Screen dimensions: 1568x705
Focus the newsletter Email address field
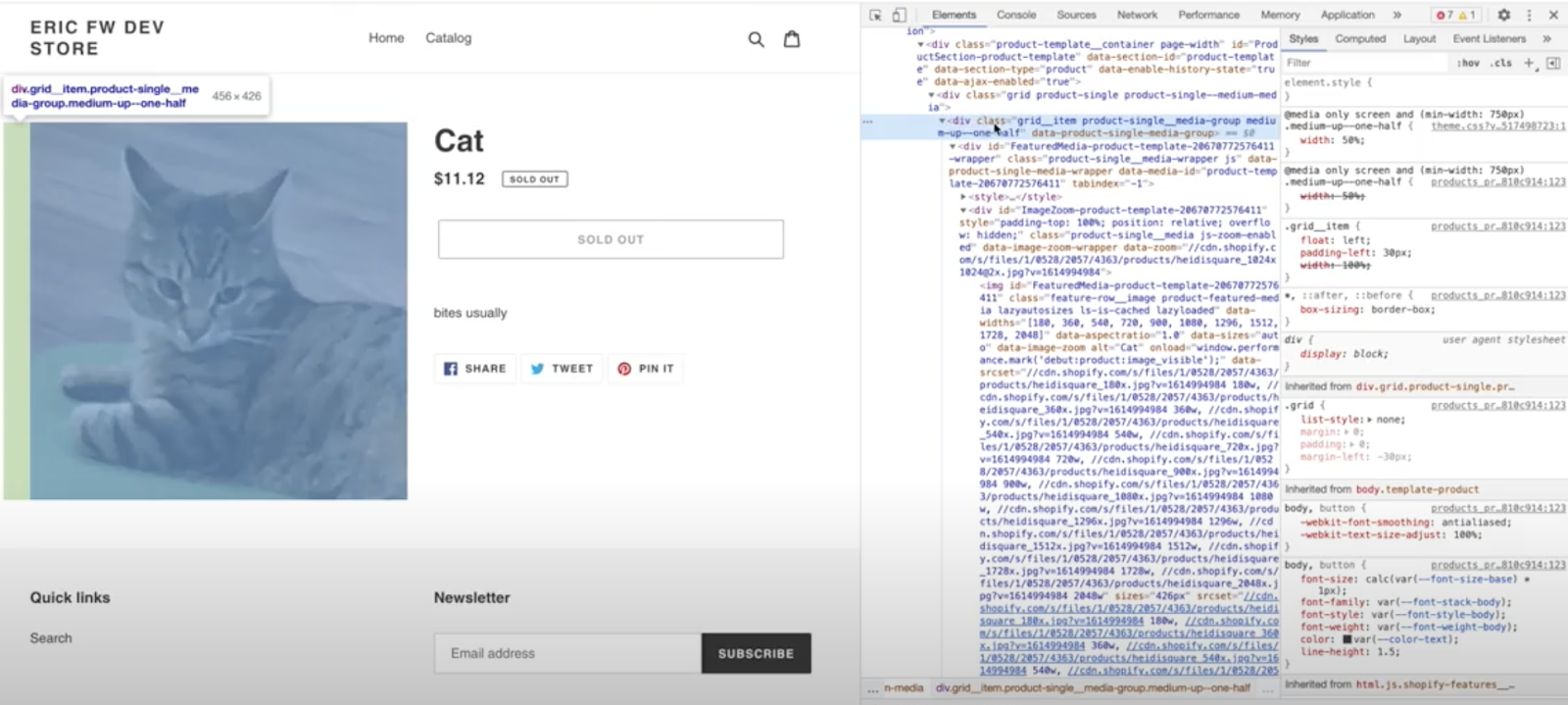(x=567, y=653)
